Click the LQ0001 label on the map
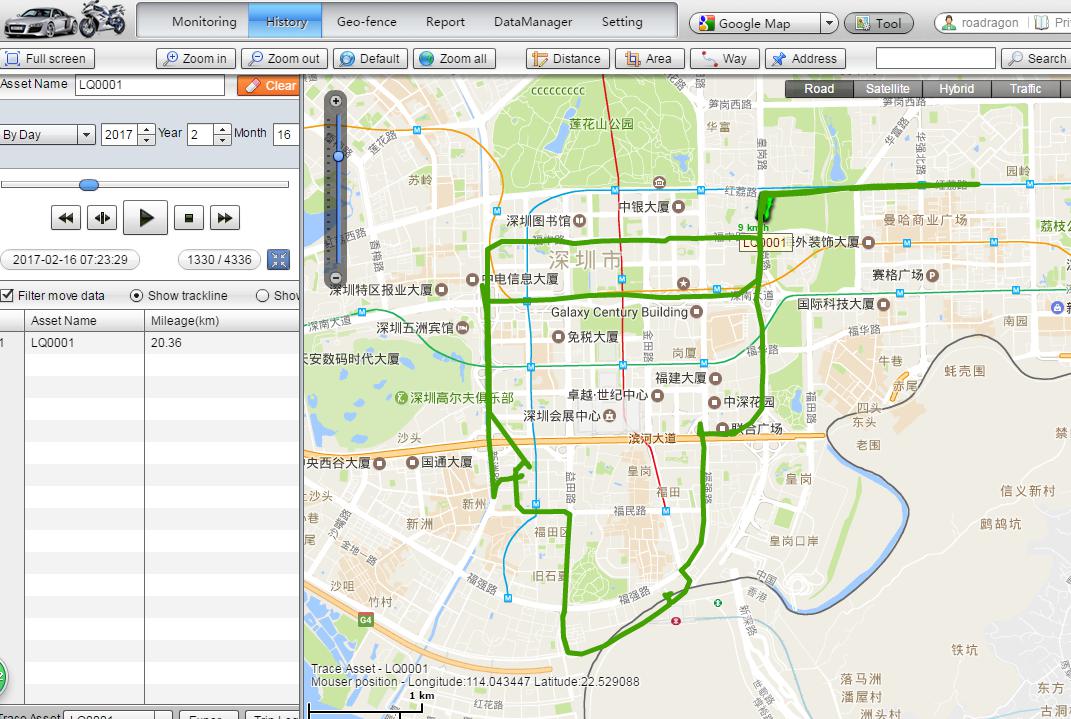 766,243
